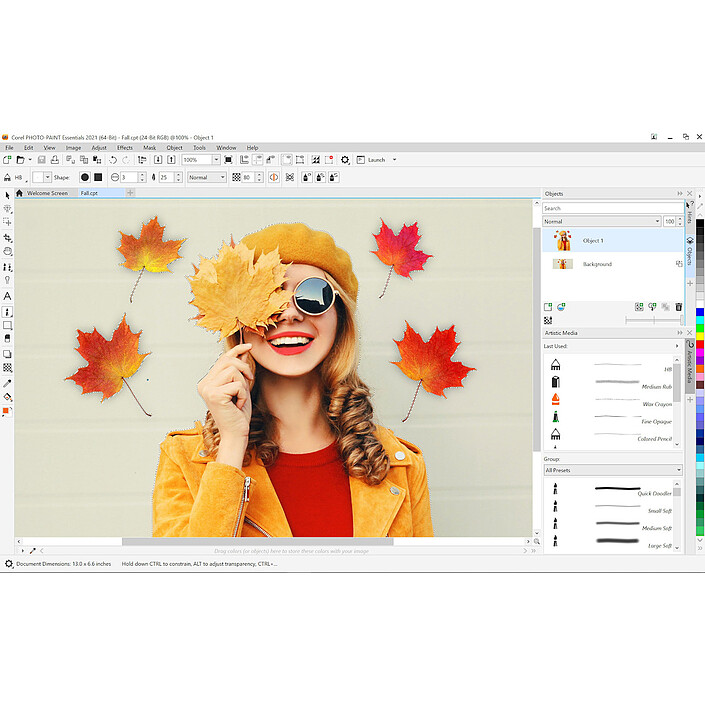Pick the Eyedropper tool
This screenshot has width=705, height=705.
tap(7, 383)
